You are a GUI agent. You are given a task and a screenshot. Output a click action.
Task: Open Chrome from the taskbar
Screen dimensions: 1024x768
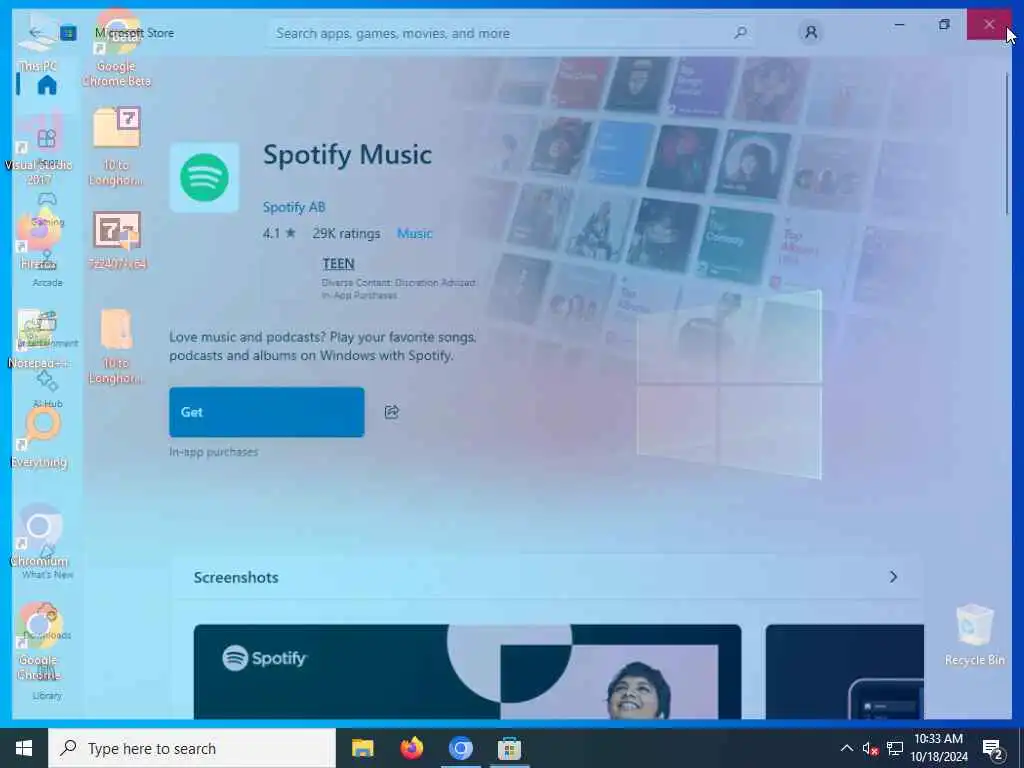(460, 748)
